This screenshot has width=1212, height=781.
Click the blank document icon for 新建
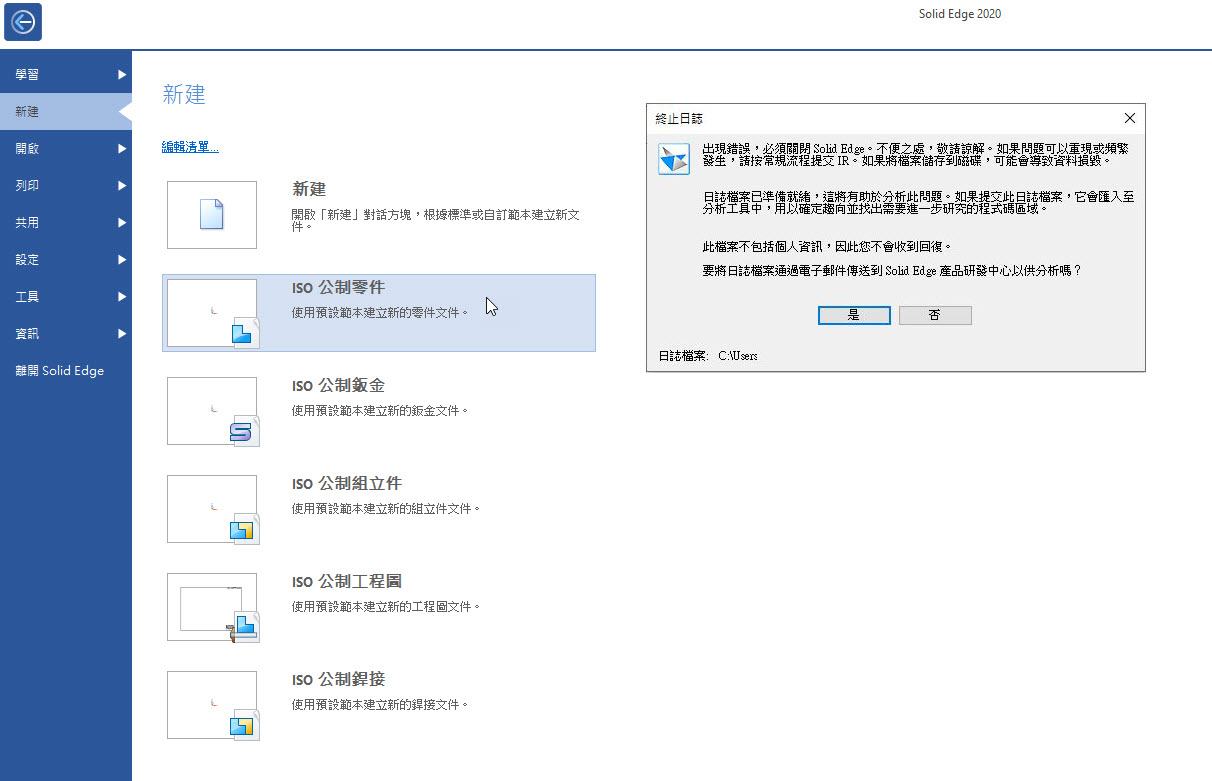(212, 215)
